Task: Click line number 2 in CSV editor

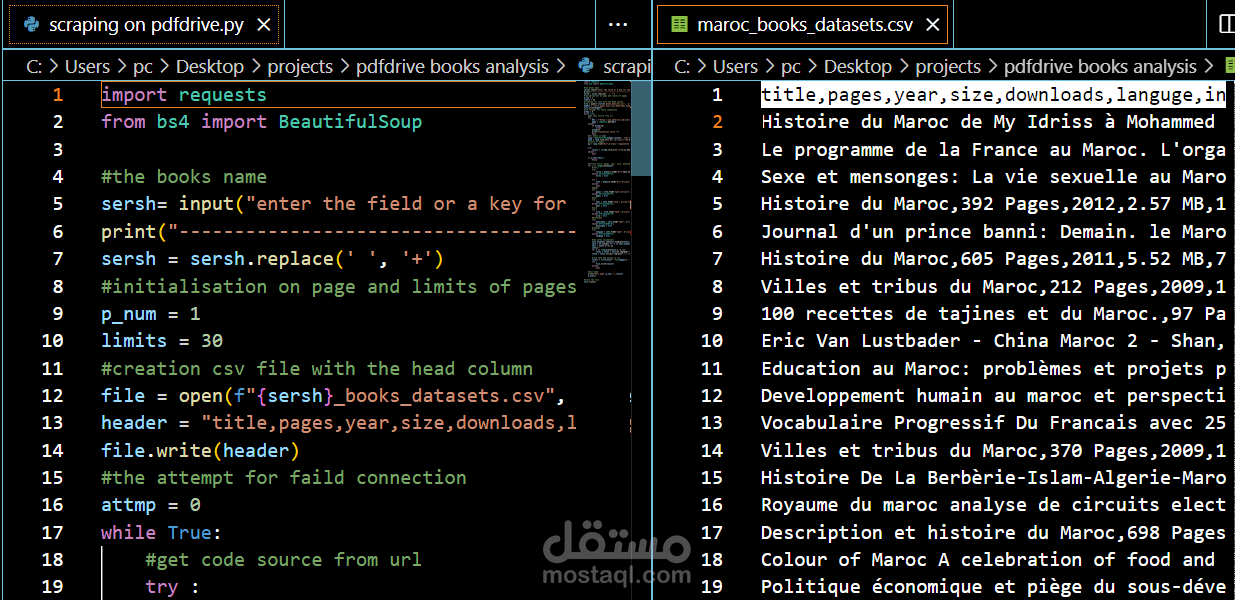Action: [717, 122]
